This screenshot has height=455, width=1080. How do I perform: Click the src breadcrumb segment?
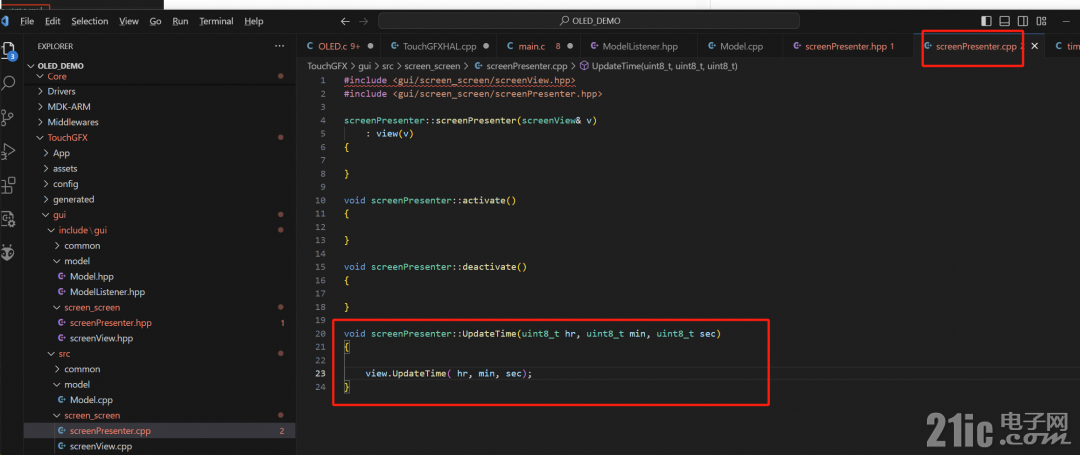click(x=388, y=66)
